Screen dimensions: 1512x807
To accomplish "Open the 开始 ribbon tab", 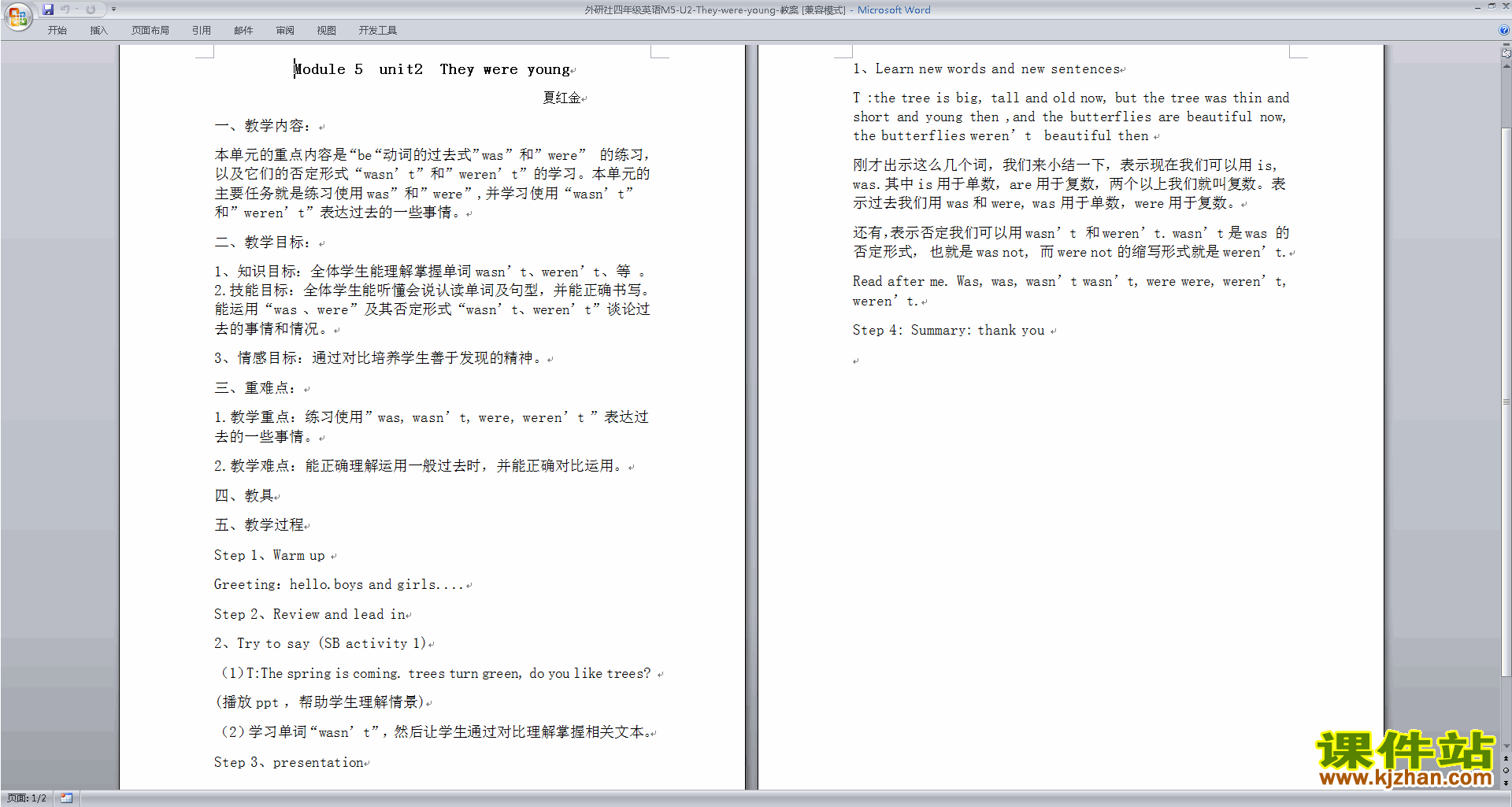I will [57, 31].
